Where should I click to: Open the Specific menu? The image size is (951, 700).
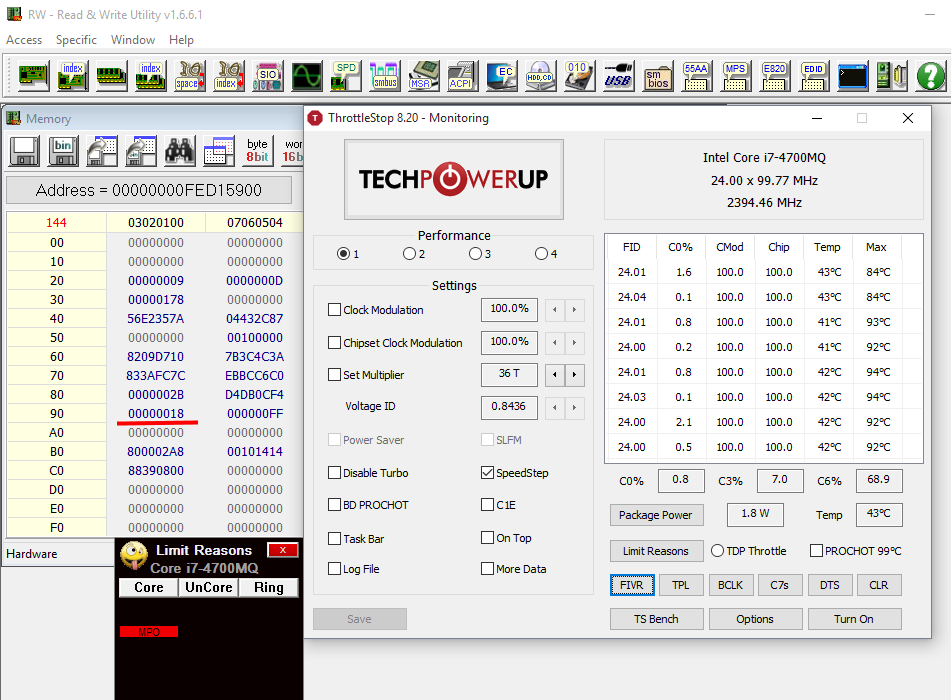76,40
